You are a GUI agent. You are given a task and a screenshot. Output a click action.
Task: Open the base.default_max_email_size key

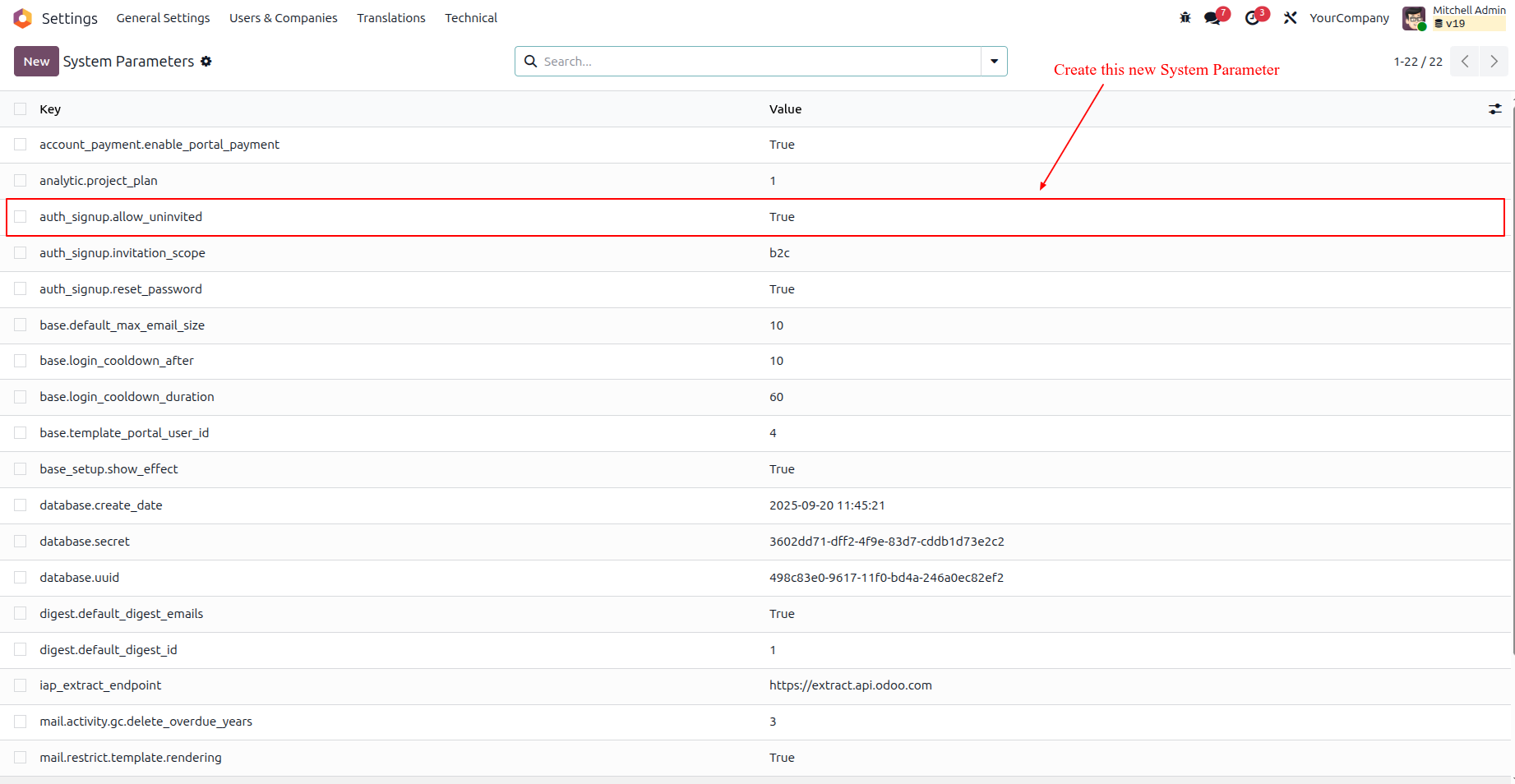[x=122, y=325]
